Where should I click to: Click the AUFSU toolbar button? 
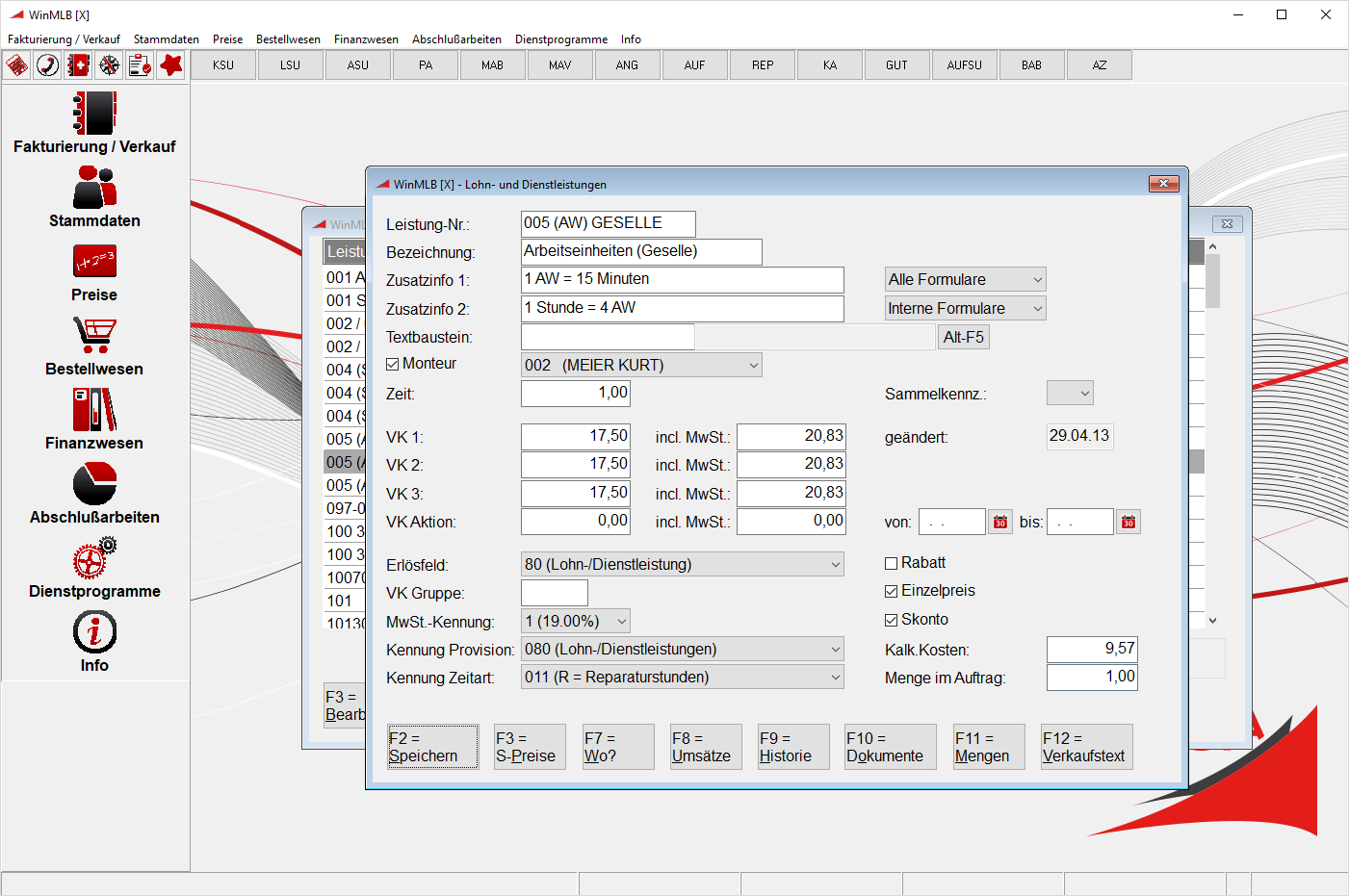click(965, 65)
